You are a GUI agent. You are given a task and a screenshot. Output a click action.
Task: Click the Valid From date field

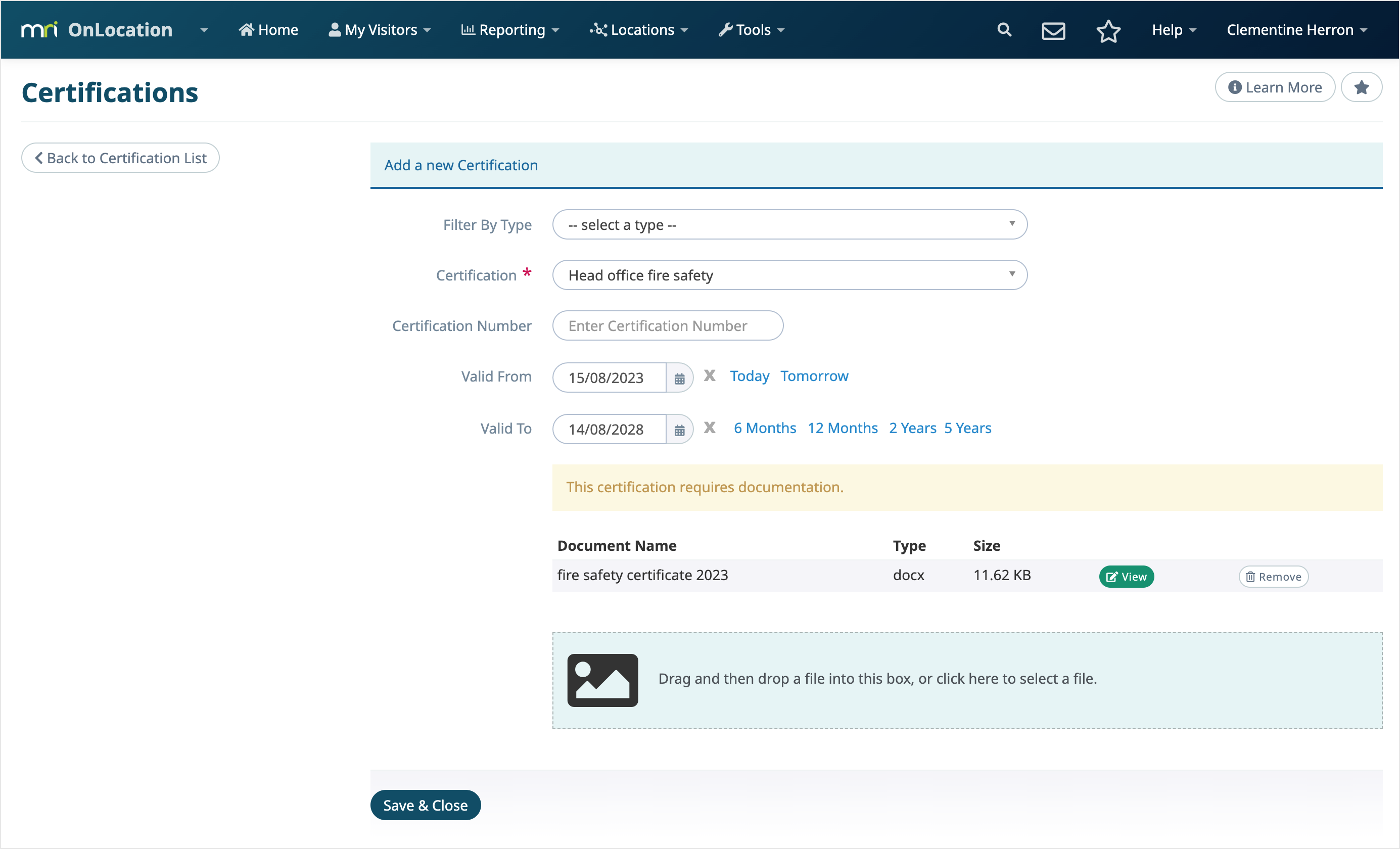[609, 378]
